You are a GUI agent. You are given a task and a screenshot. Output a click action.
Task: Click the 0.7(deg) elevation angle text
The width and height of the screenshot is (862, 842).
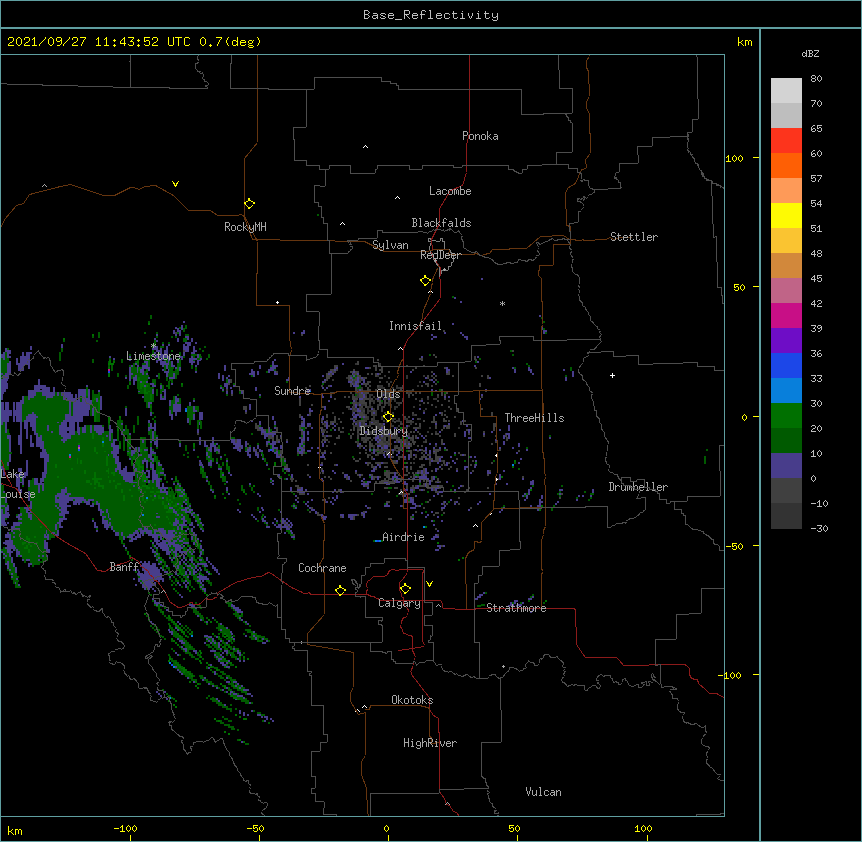(x=230, y=42)
